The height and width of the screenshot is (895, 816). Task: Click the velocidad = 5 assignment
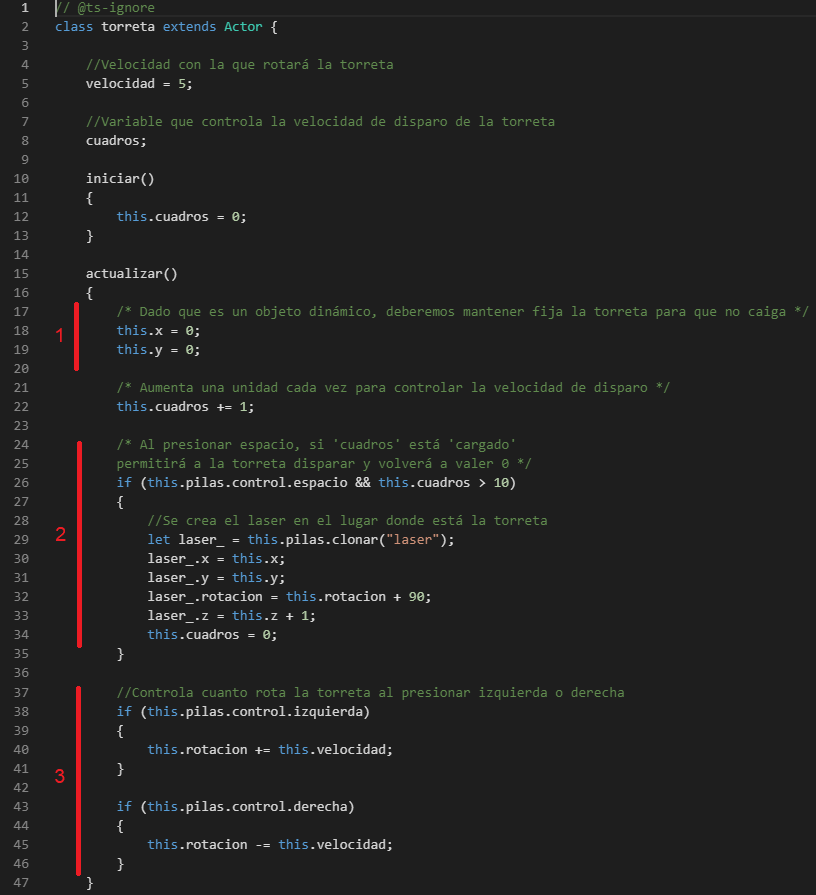click(139, 84)
